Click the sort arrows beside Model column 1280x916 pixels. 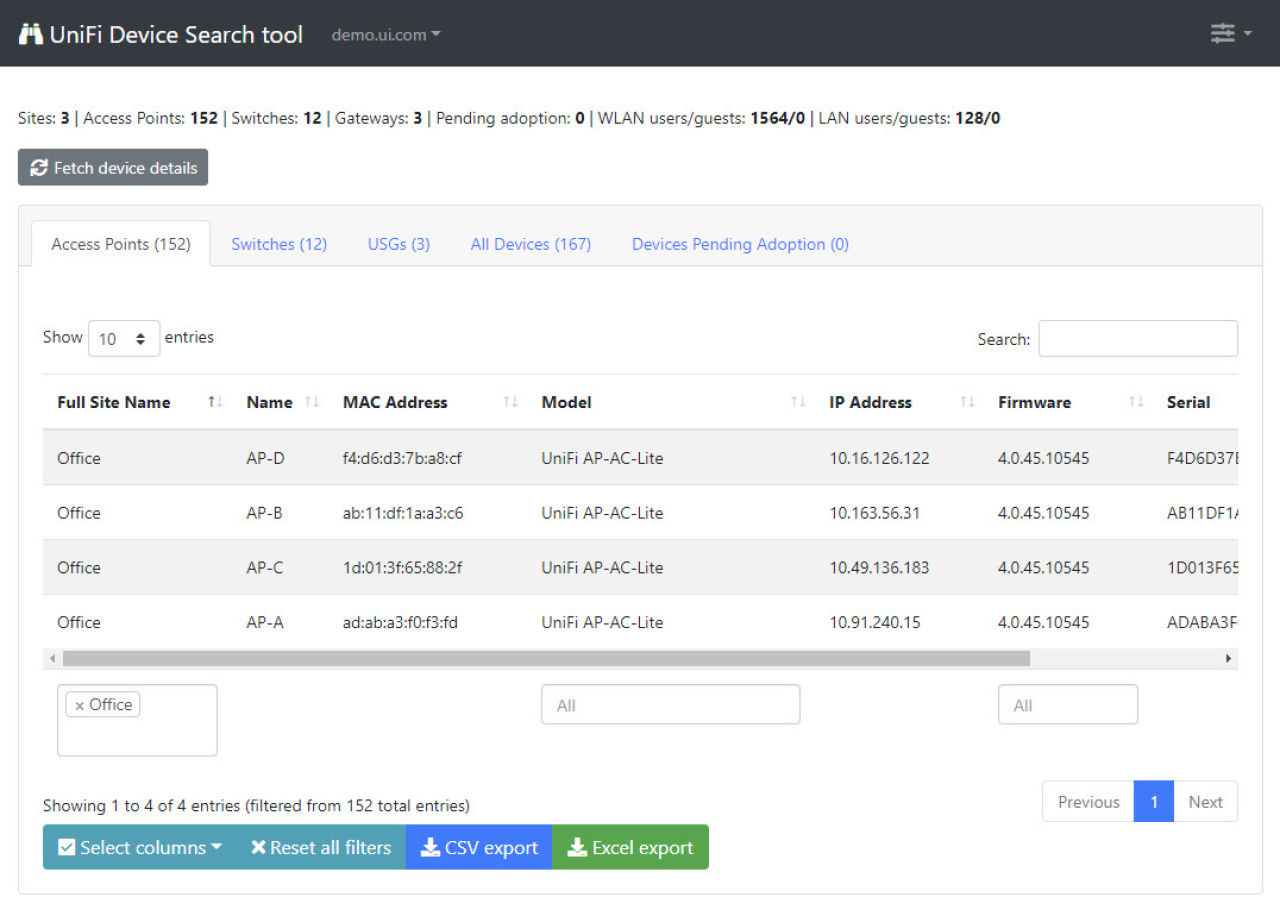[798, 402]
